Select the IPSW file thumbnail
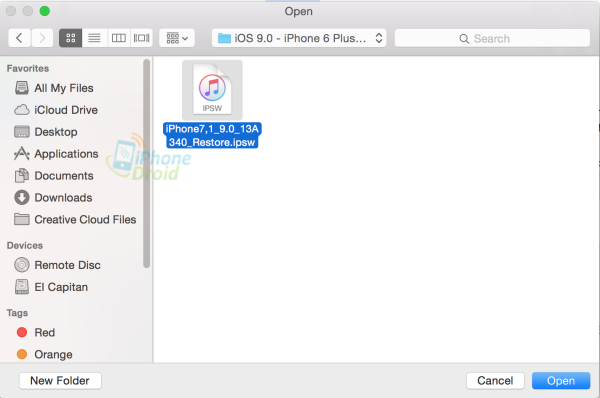This screenshot has width=600, height=398. click(x=212, y=90)
